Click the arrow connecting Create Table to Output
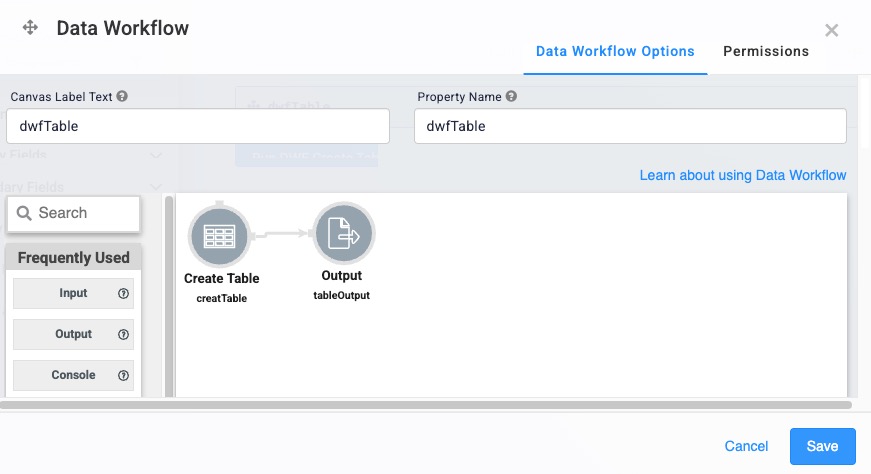 282,233
